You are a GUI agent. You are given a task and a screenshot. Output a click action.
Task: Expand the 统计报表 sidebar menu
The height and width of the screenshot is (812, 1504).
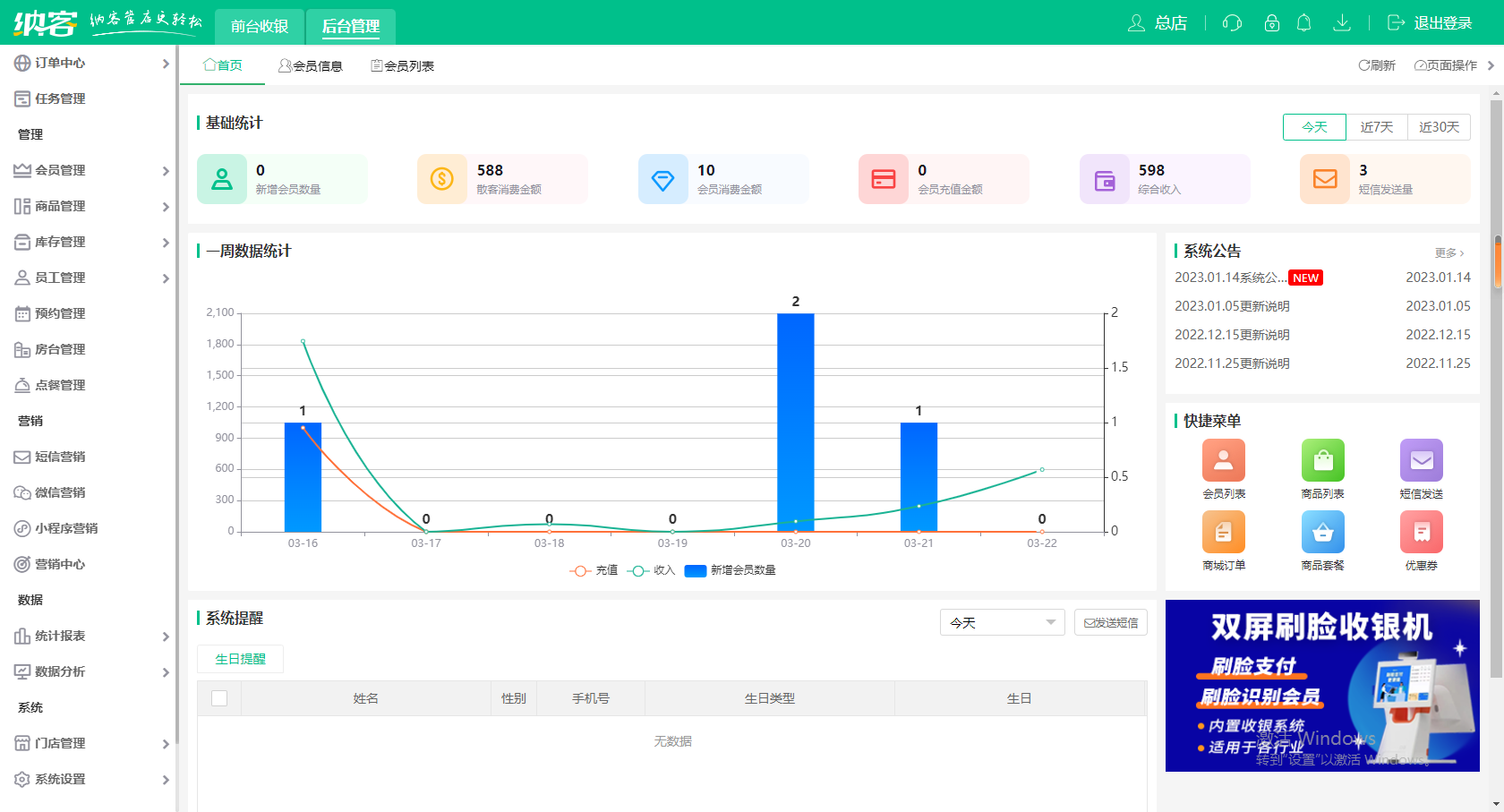(x=88, y=636)
